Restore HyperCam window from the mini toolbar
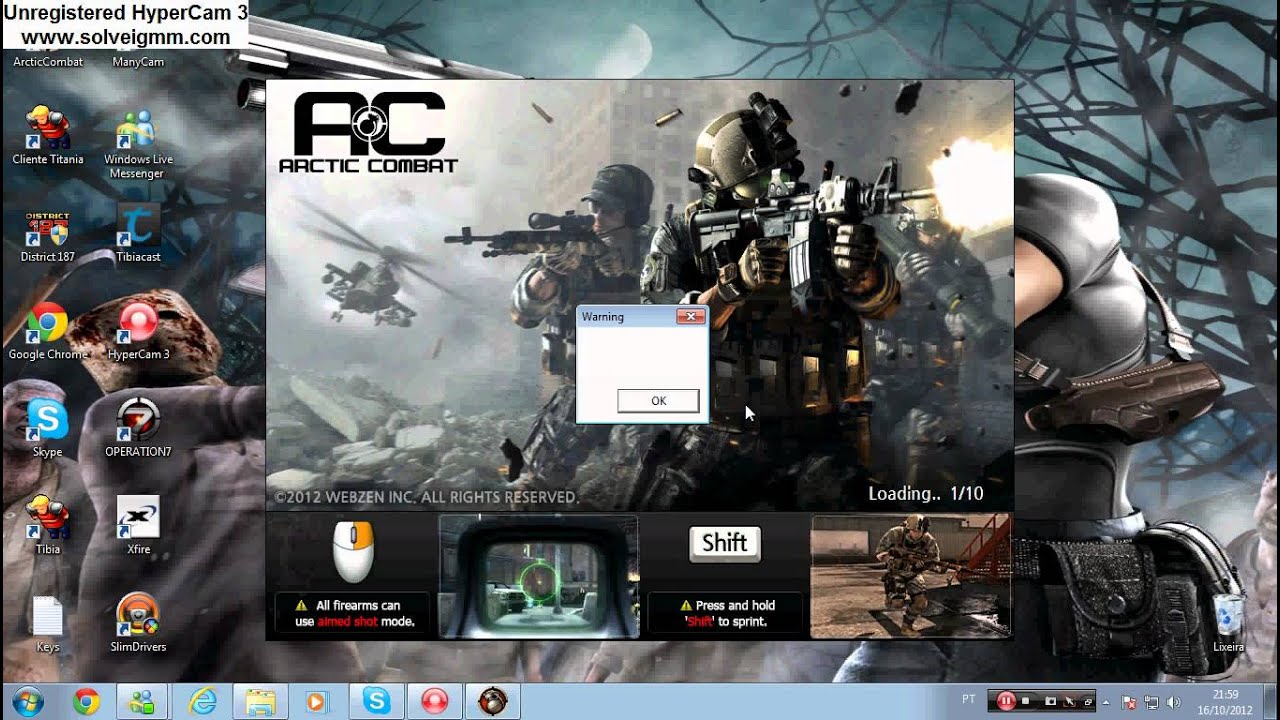This screenshot has height=720, width=1280. 1087,702
